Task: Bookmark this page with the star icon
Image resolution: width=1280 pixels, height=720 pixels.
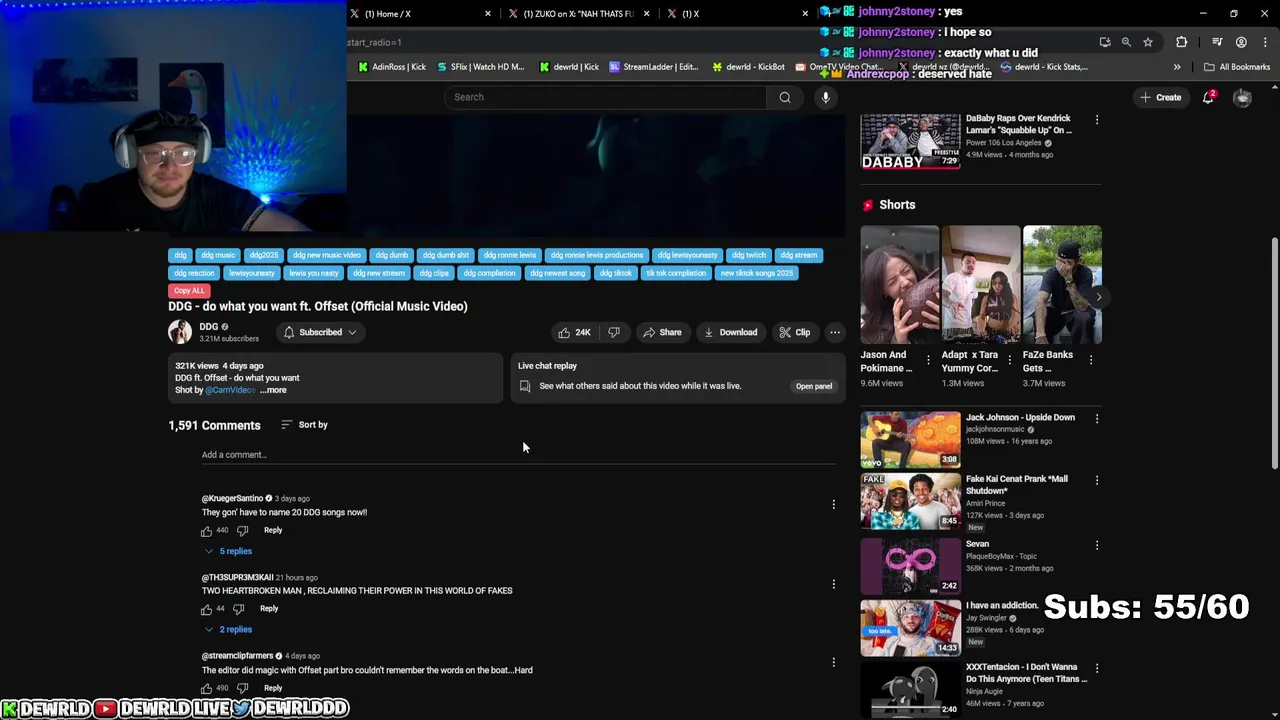Action: point(1148,42)
